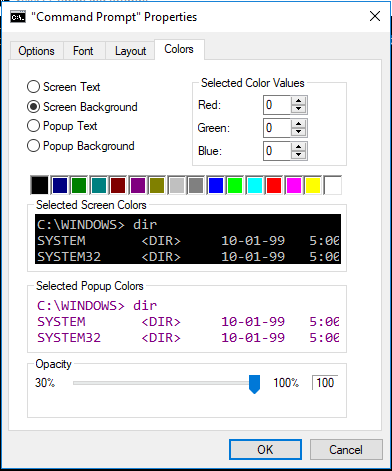The image size is (392, 471).
Task: Pick the bright blue swatch
Action: (x=216, y=185)
